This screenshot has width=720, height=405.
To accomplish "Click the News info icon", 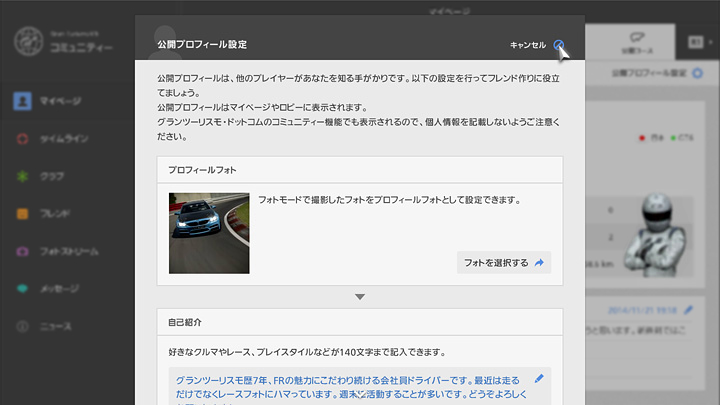I will [x=22, y=327].
